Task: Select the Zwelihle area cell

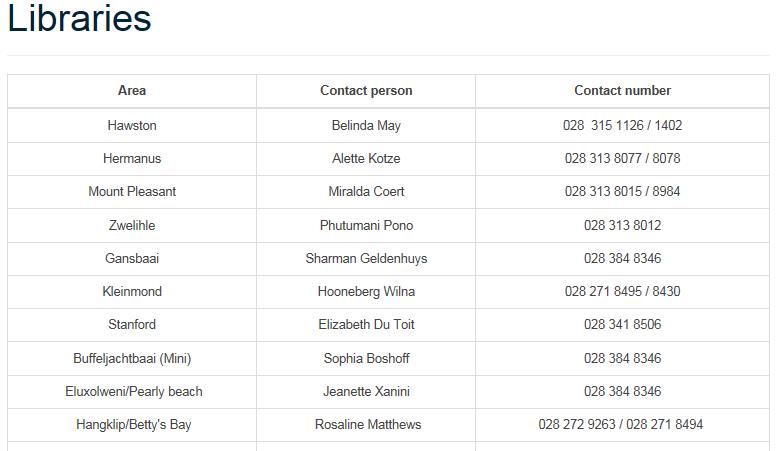Action: tap(132, 226)
